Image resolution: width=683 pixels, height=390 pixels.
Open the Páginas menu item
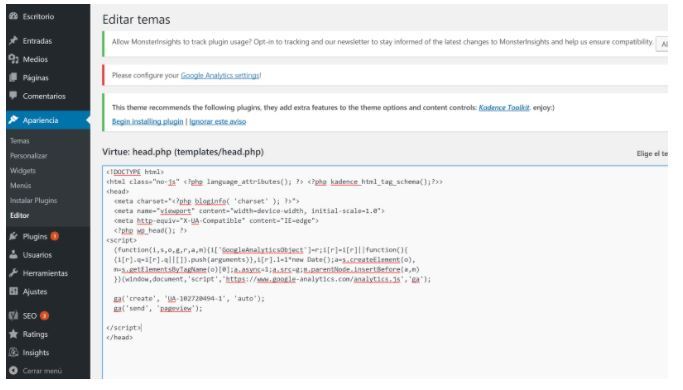point(35,78)
